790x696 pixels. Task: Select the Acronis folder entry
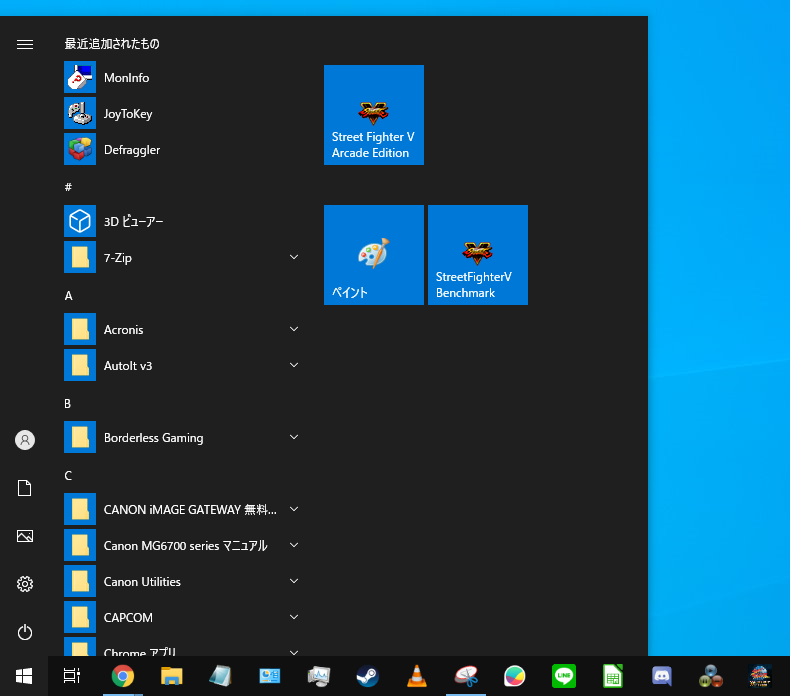(x=181, y=330)
